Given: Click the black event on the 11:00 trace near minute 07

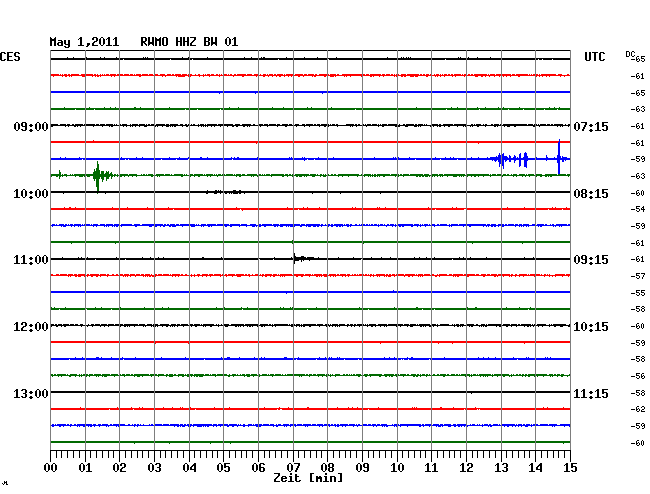Looking at the screenshot, I should click(x=303, y=259).
